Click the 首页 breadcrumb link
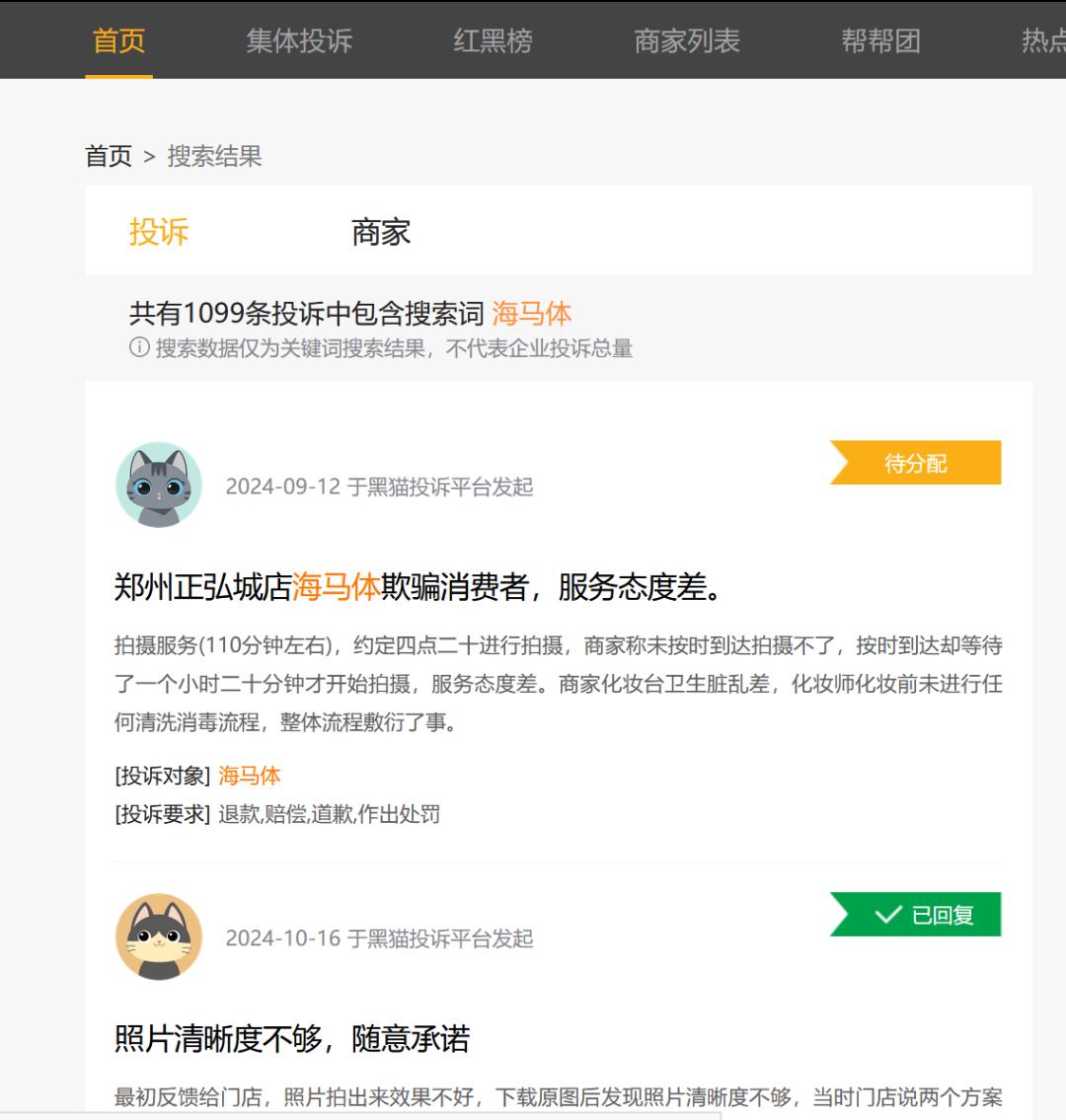 click(109, 156)
